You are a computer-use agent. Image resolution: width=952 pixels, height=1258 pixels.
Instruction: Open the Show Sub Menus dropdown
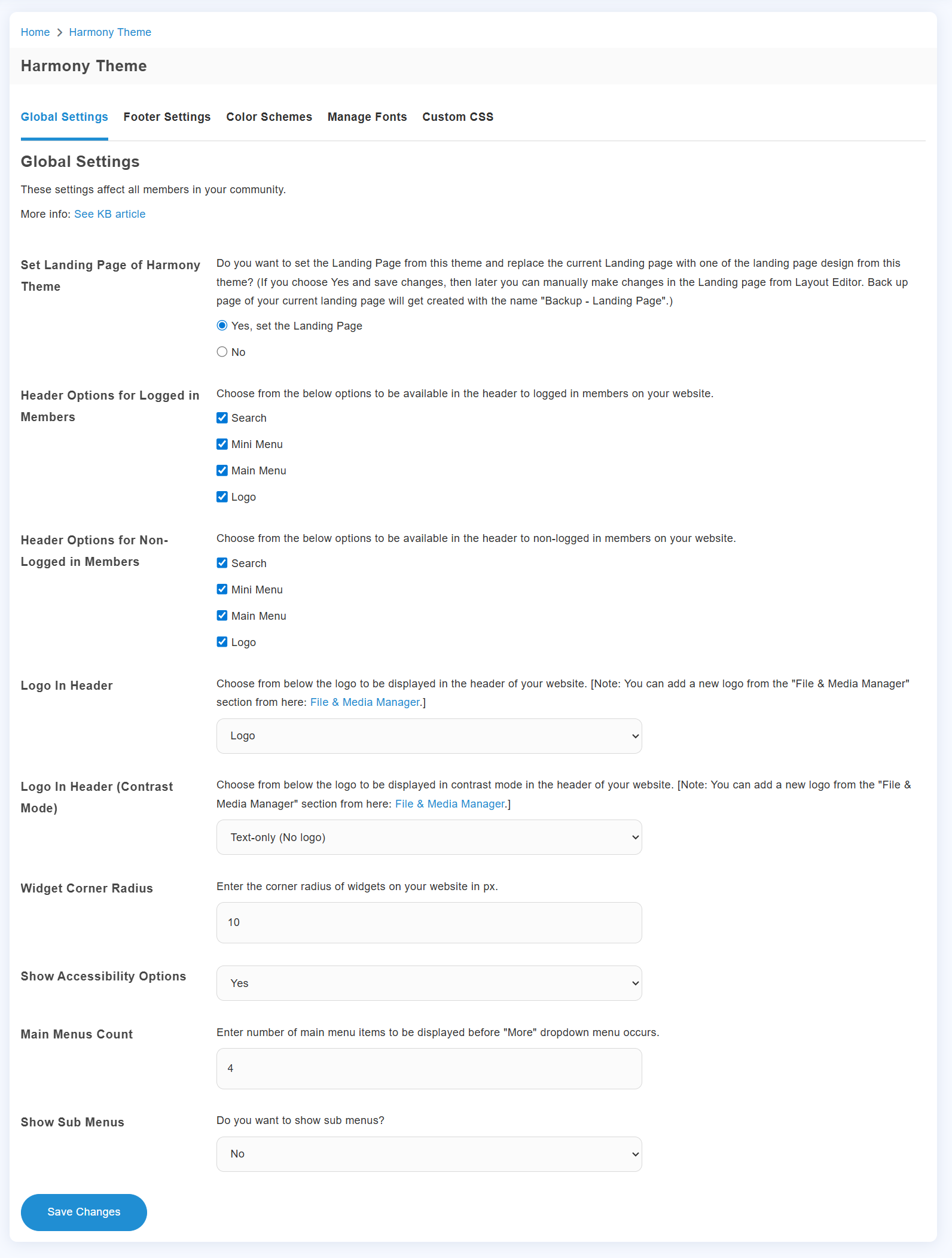click(x=429, y=1155)
